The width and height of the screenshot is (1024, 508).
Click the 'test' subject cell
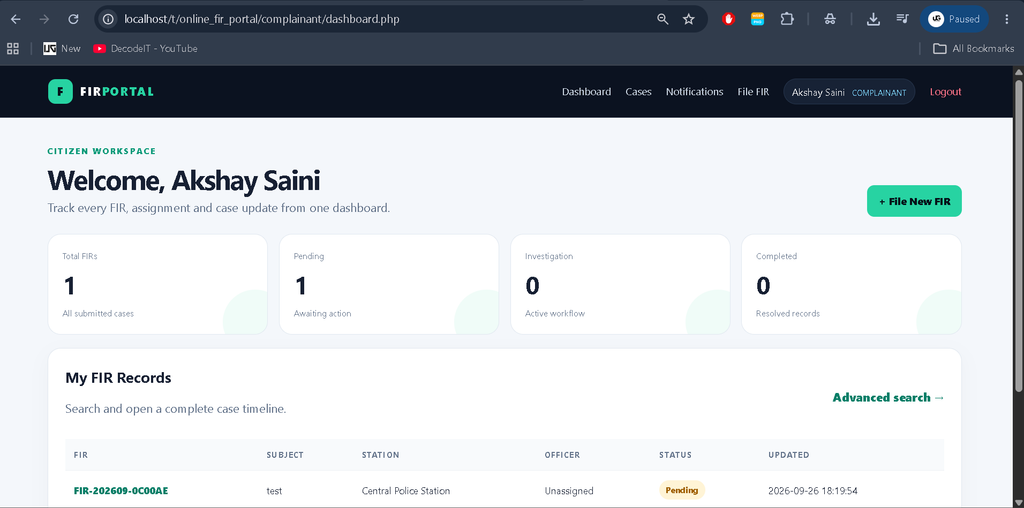pyautogui.click(x=274, y=490)
